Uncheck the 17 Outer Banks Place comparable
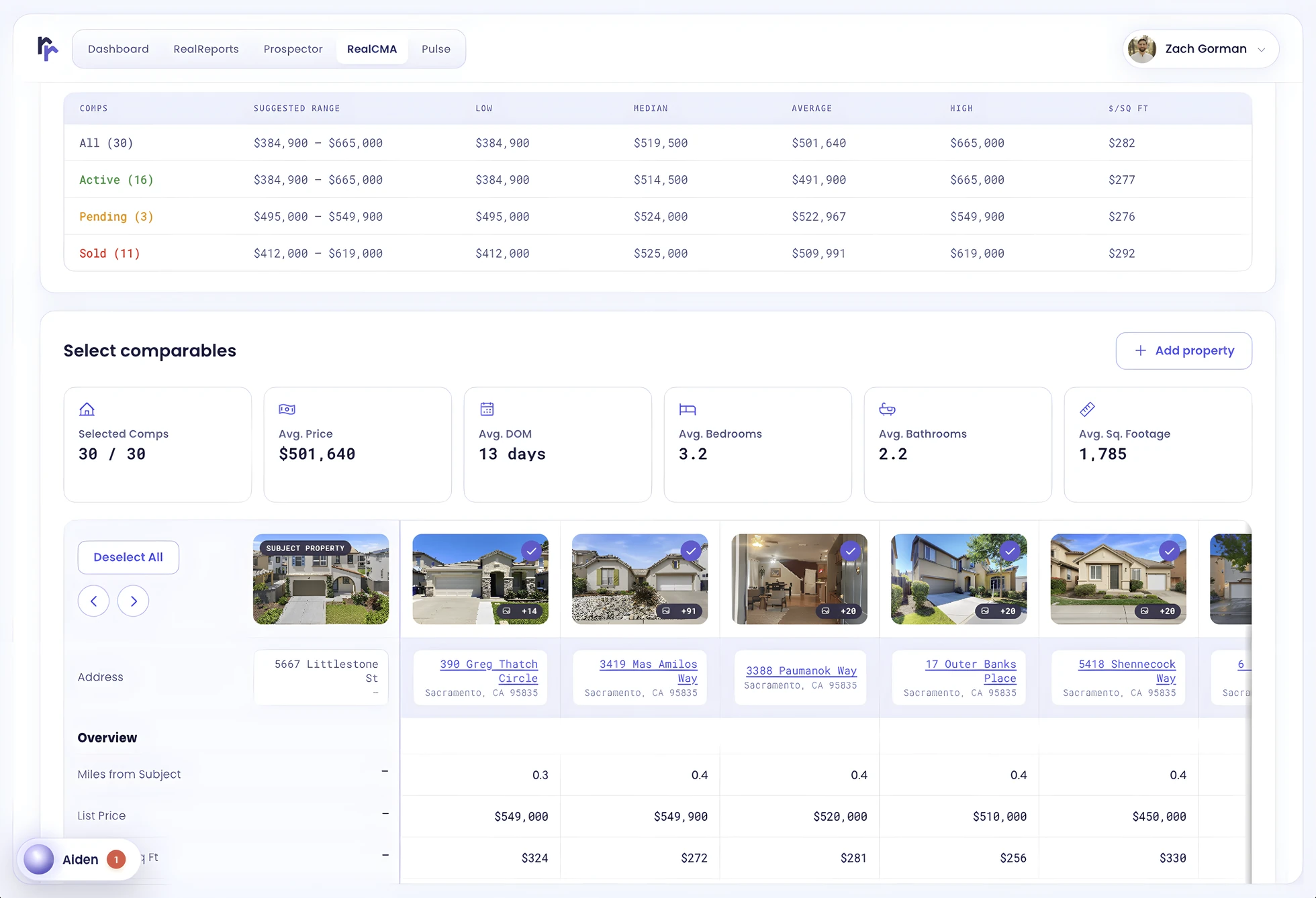 [1010, 551]
